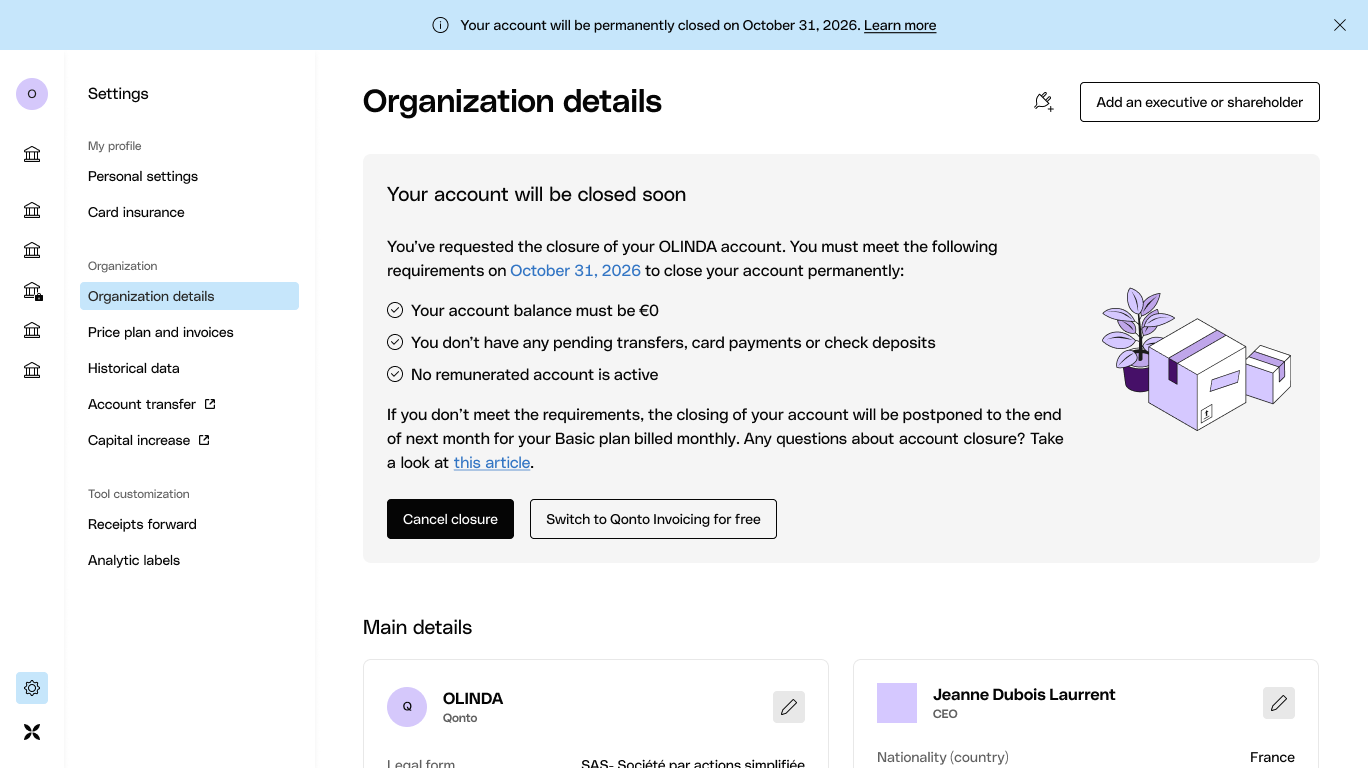Click the October 31, 2026 date in closure notice
The image size is (1368, 768).
[x=575, y=270]
